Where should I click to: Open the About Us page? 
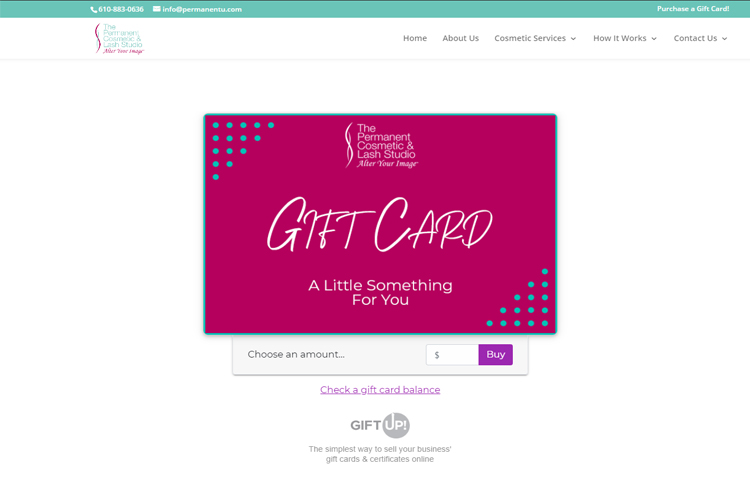460,38
